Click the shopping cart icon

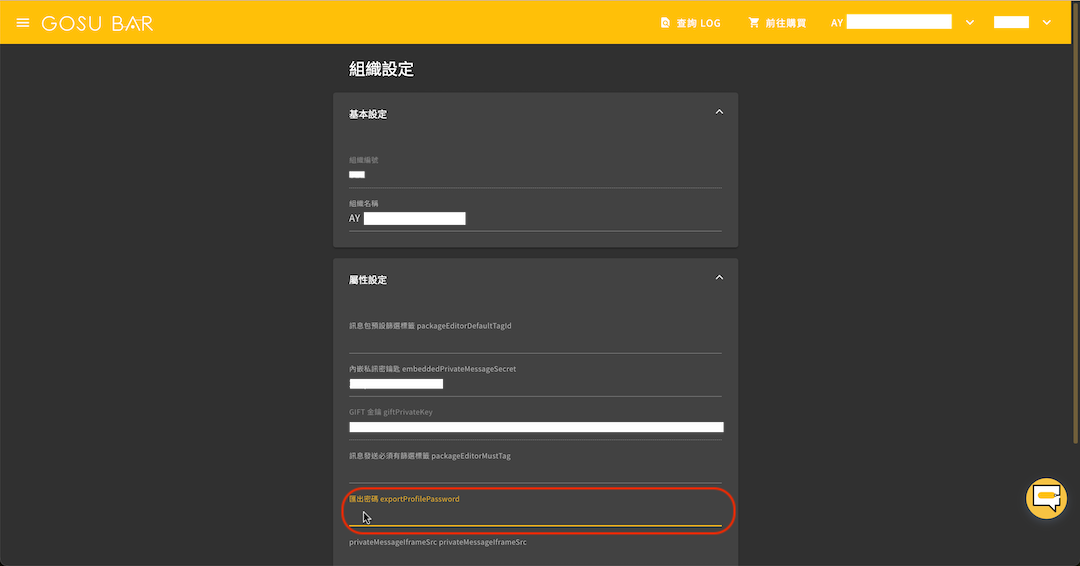click(x=754, y=23)
